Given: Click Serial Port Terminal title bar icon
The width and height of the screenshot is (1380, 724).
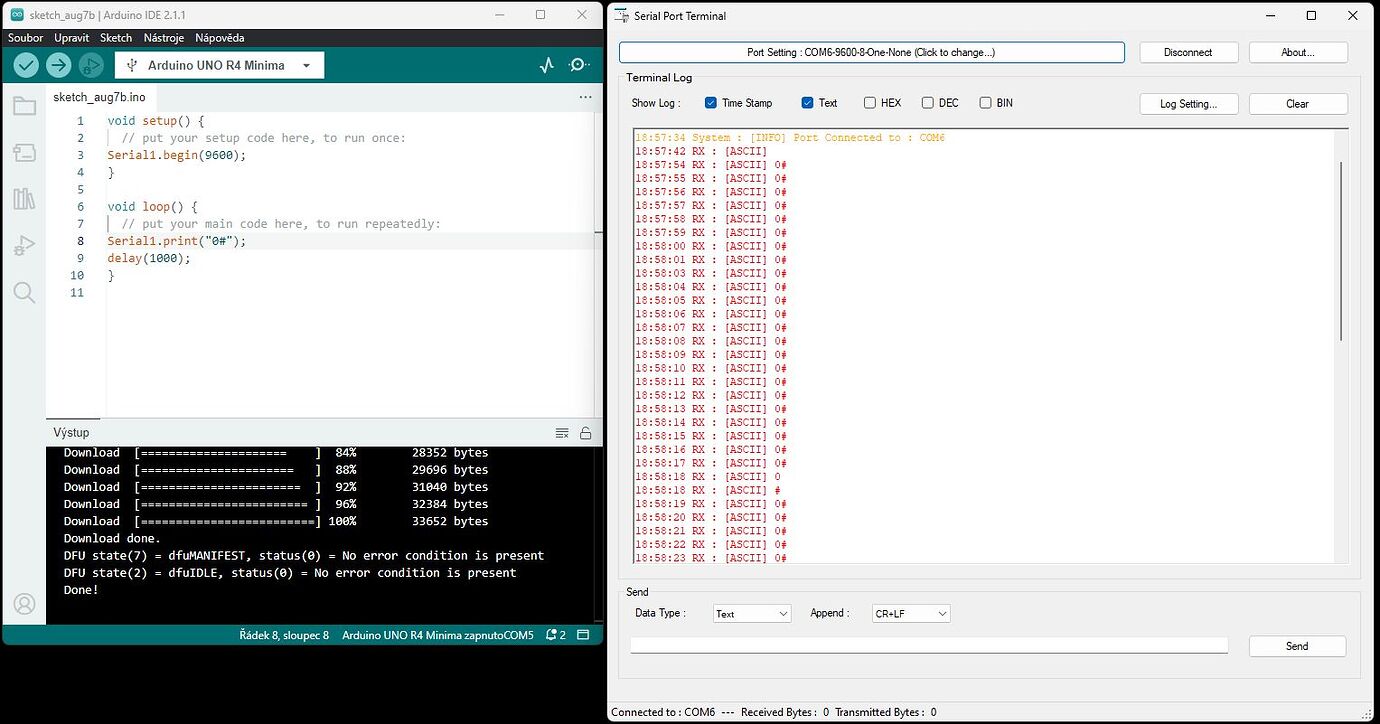Looking at the screenshot, I should [x=621, y=16].
